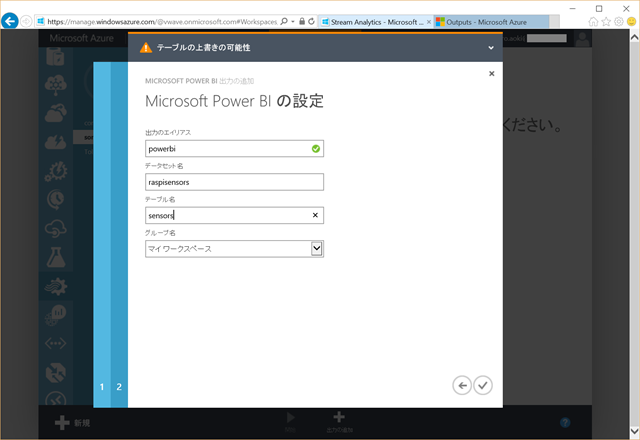The height and width of the screenshot is (440, 640).
Task: Click the warning text テーブルの上書きの可能性
Action: click(x=203, y=48)
